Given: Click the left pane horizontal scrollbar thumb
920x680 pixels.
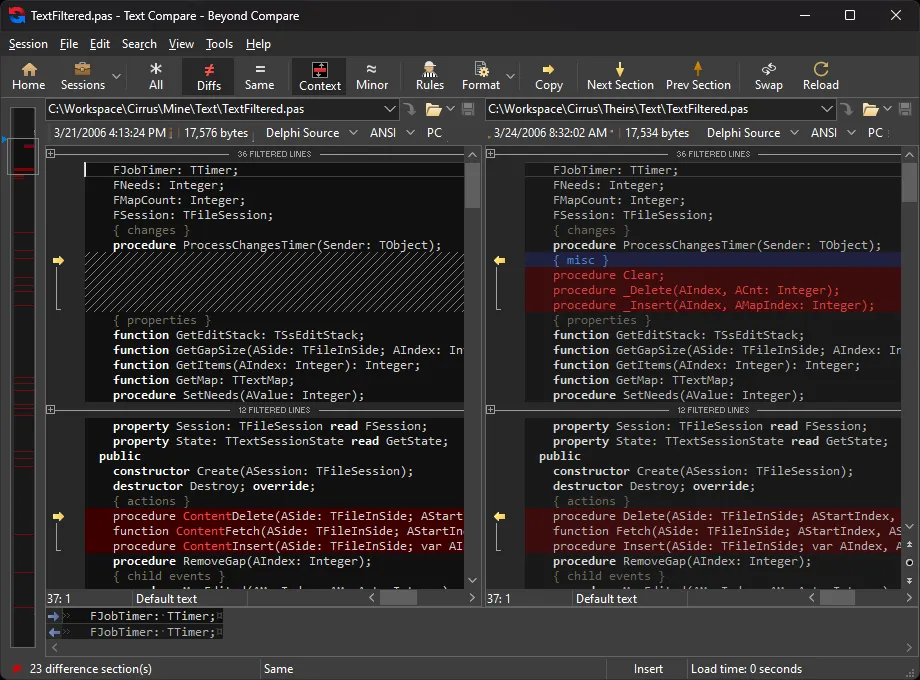Looking at the screenshot, I should pos(398,598).
